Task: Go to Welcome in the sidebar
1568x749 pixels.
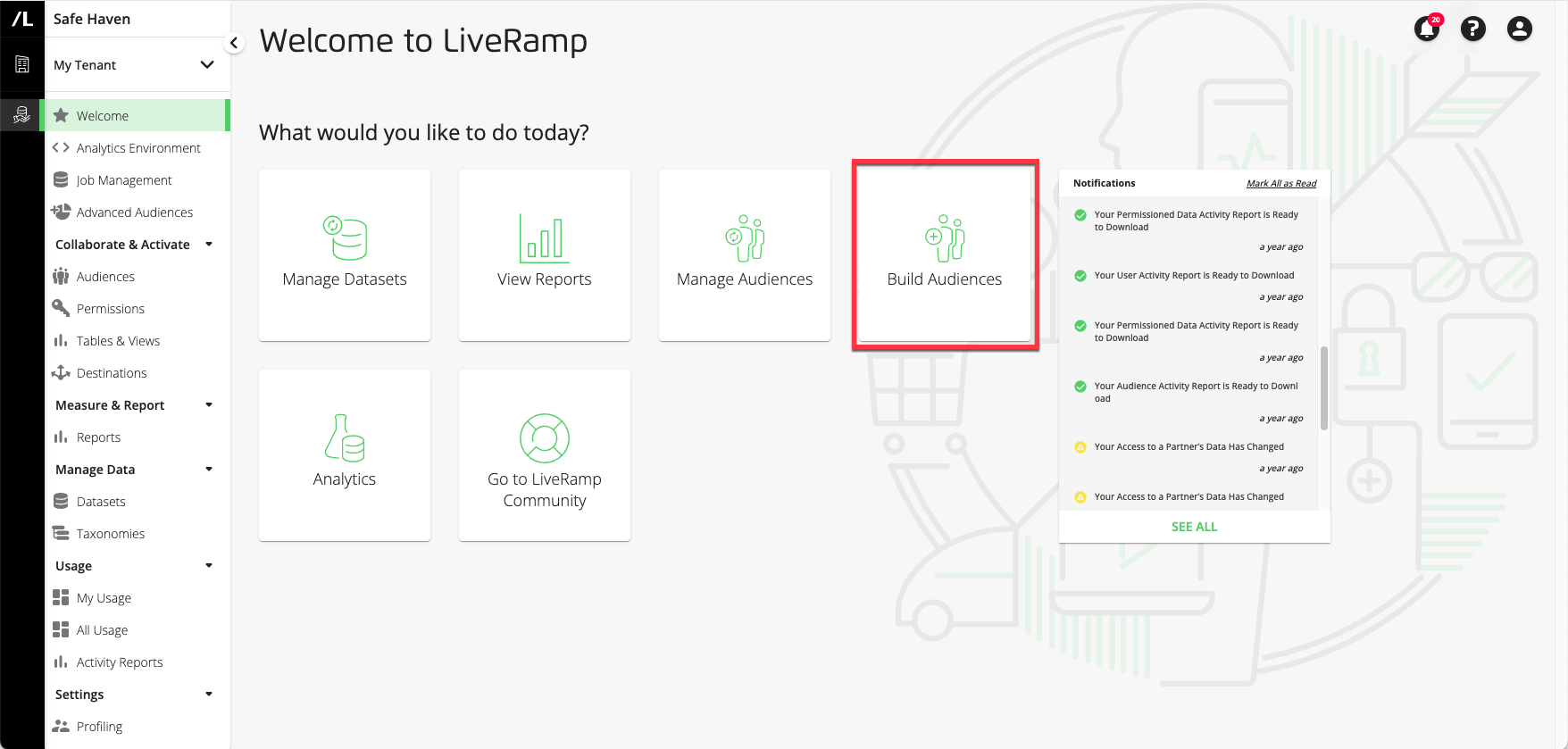Action: 138,115
